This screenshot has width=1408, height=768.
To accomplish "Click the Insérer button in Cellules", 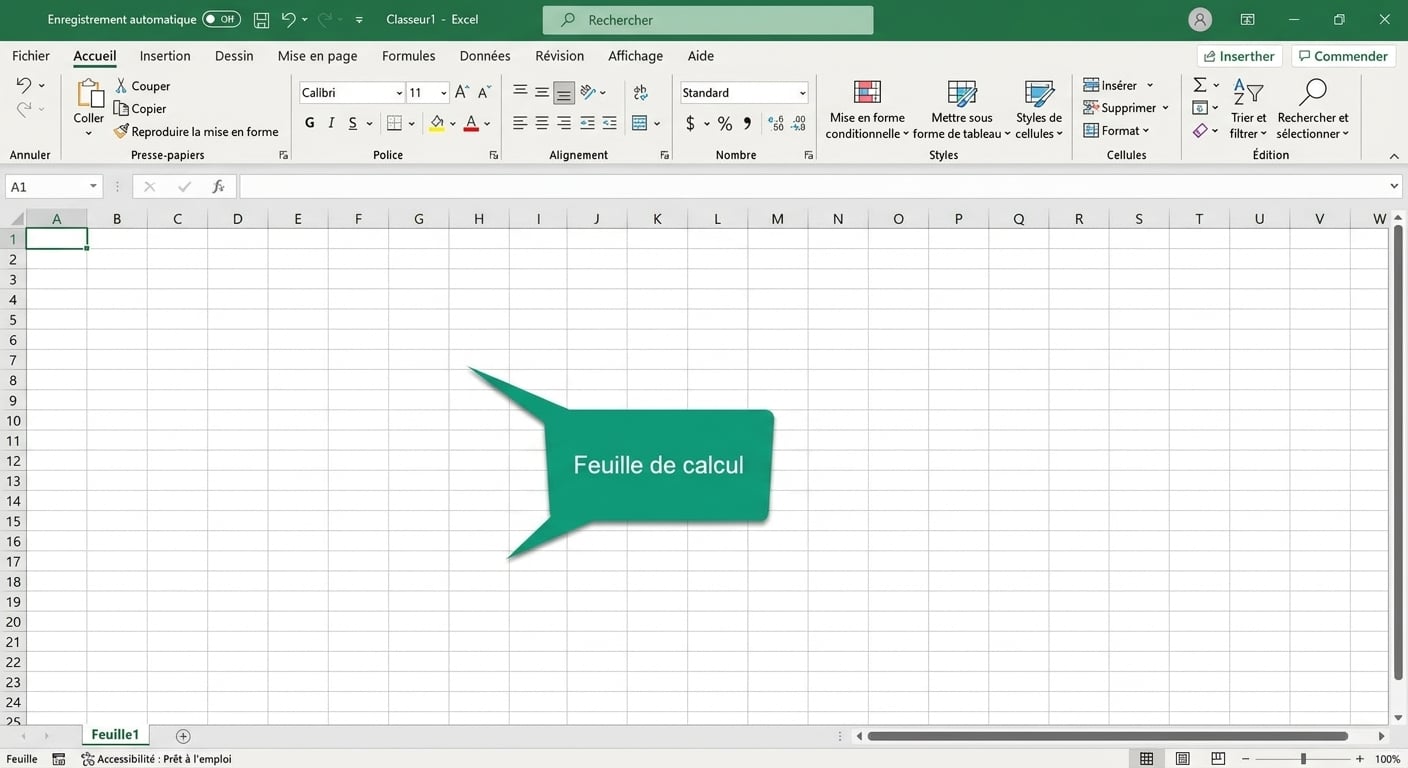I will point(1119,85).
